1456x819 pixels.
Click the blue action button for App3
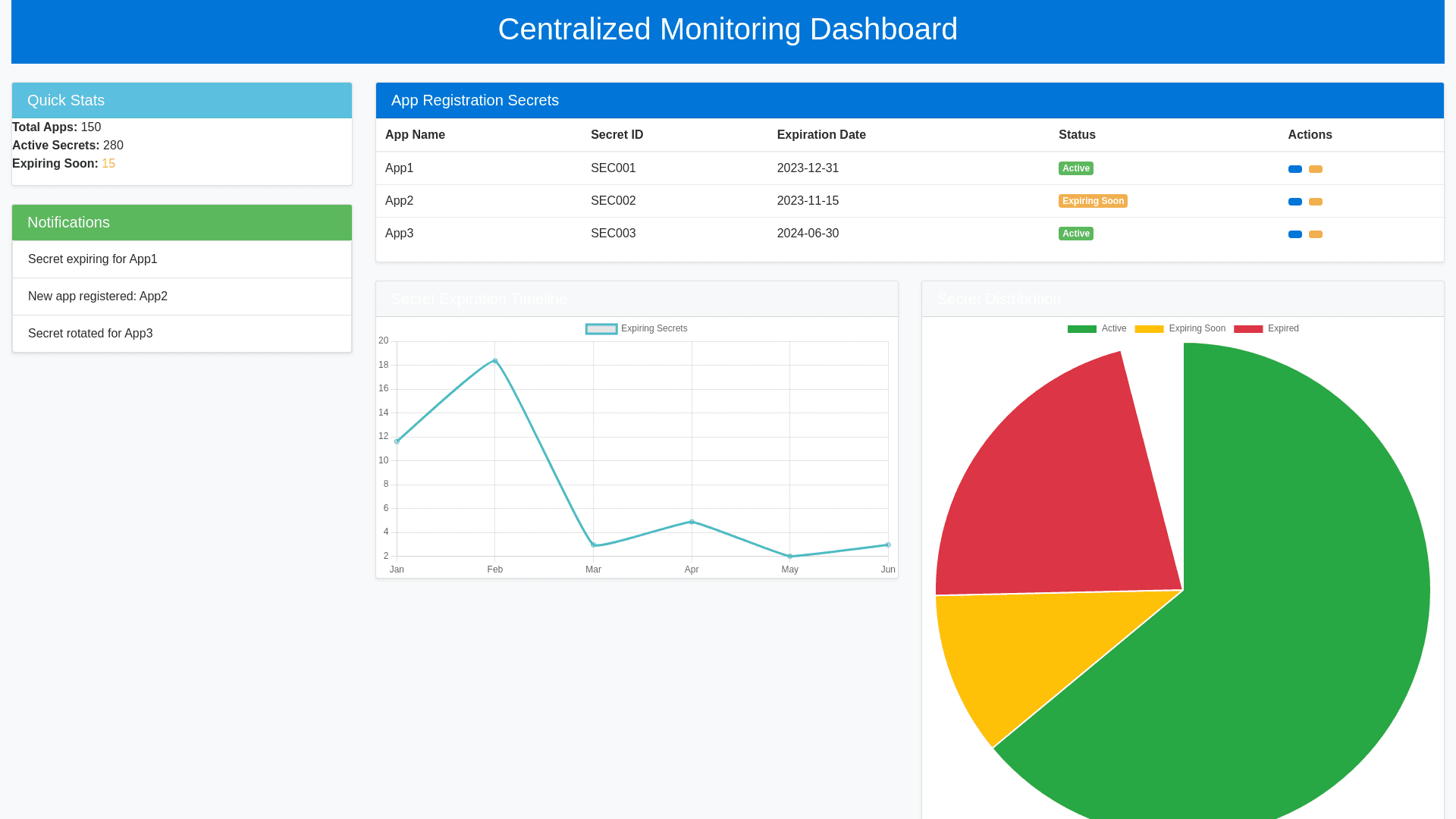pyautogui.click(x=1294, y=234)
